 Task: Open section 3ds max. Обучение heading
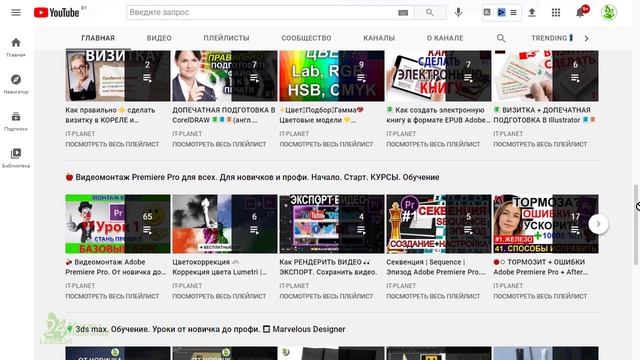pos(206,329)
